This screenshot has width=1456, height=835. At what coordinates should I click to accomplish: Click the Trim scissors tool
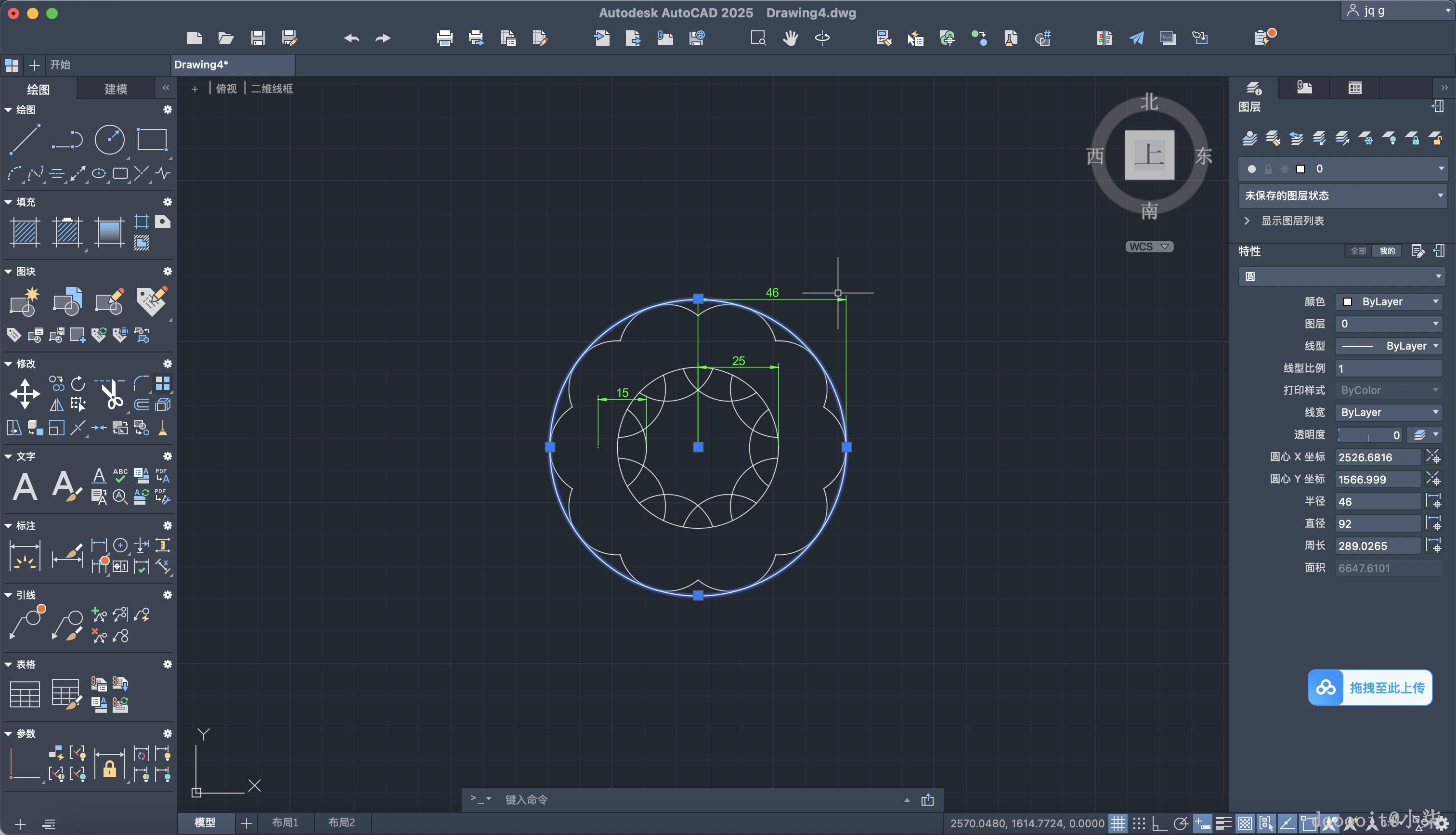[112, 394]
